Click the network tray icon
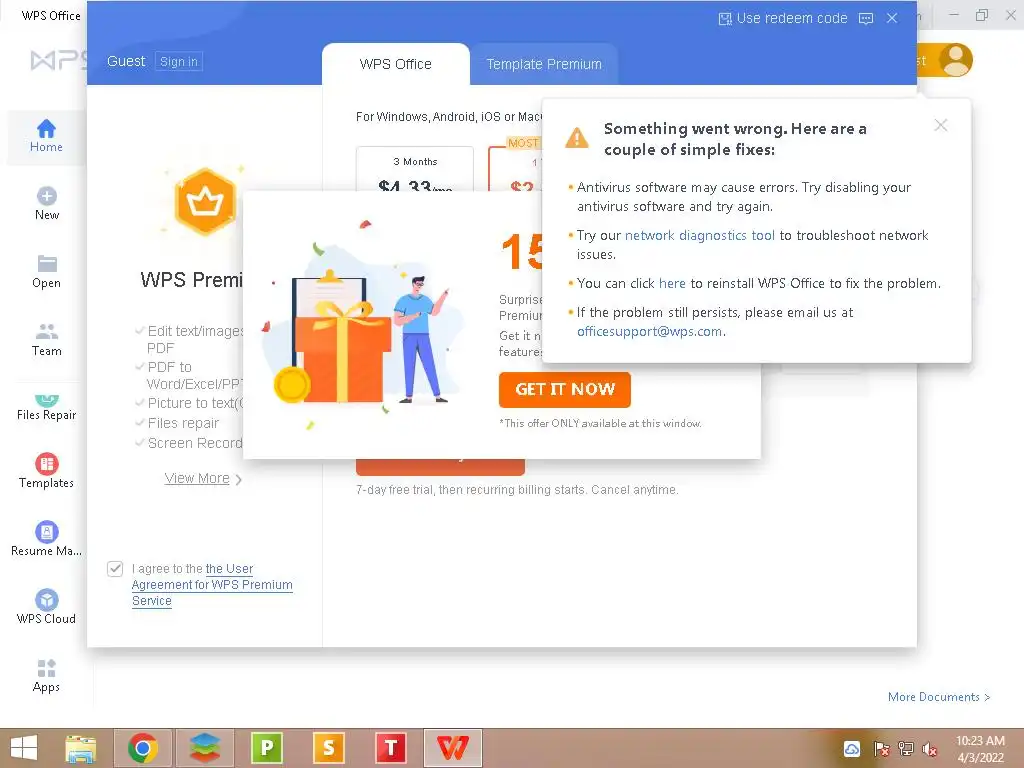 pyautogui.click(x=906, y=749)
